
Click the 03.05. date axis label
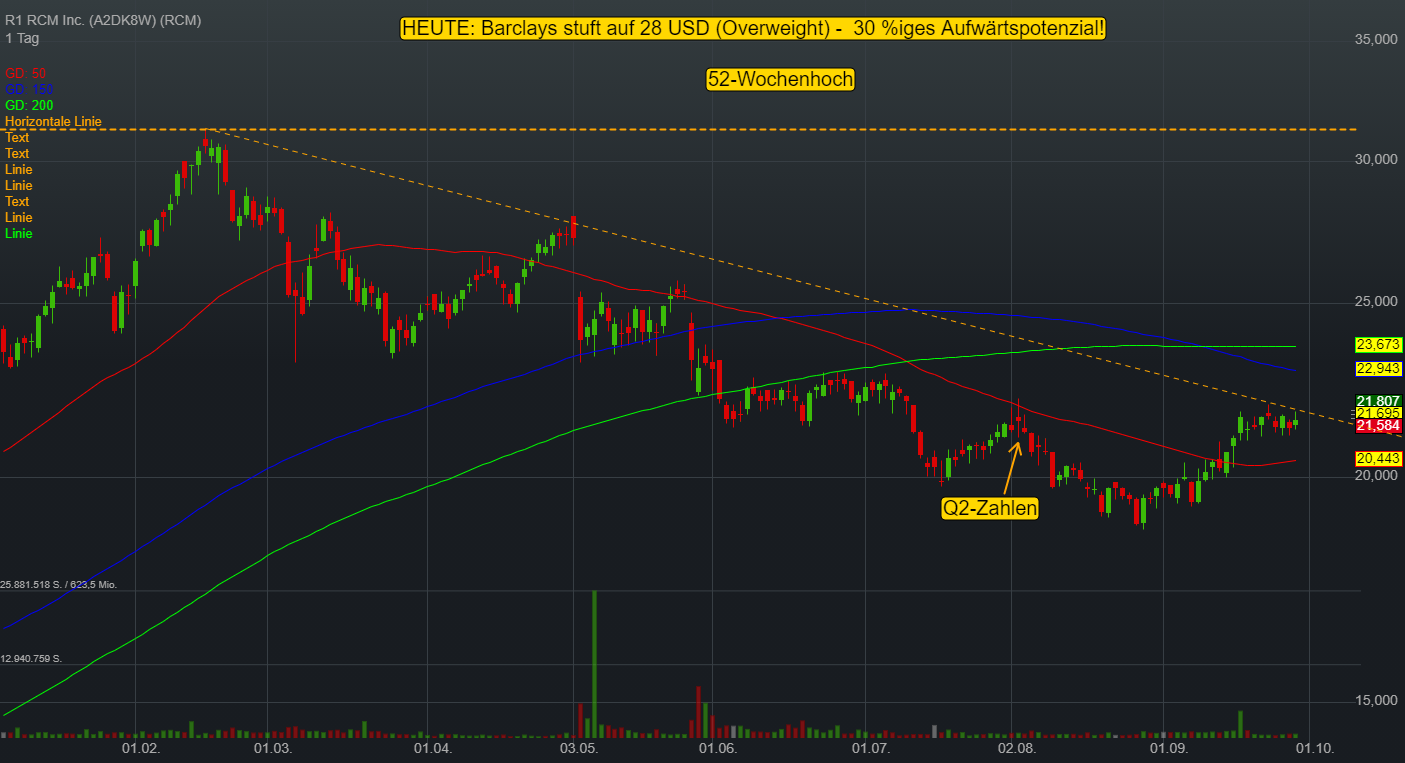(579, 749)
